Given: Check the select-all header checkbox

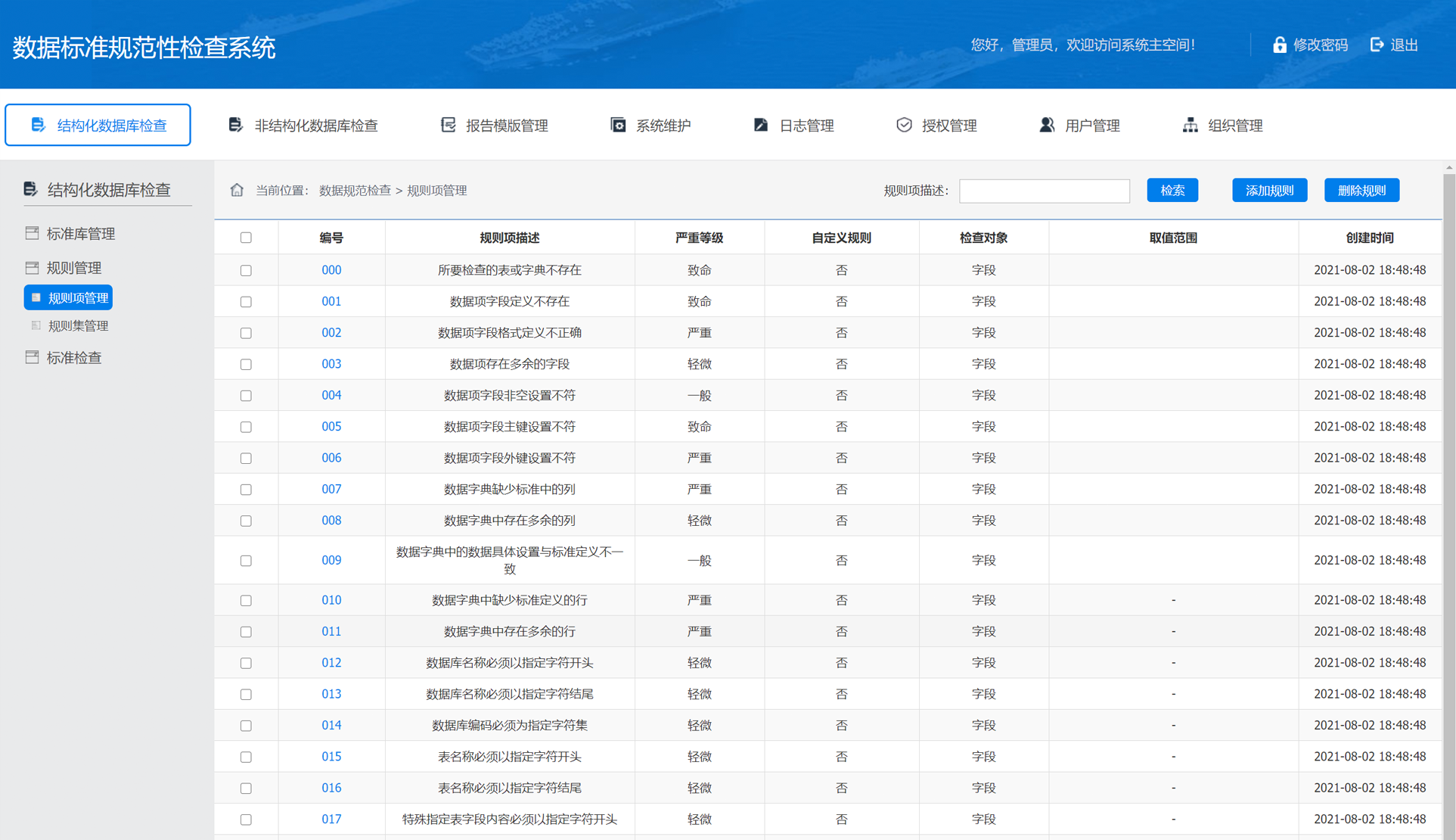Looking at the screenshot, I should 246,238.
